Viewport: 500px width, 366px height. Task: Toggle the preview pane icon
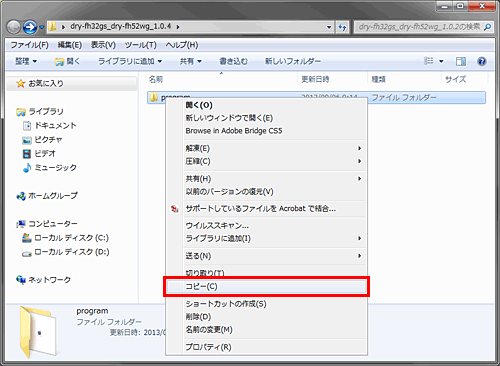tap(461, 61)
